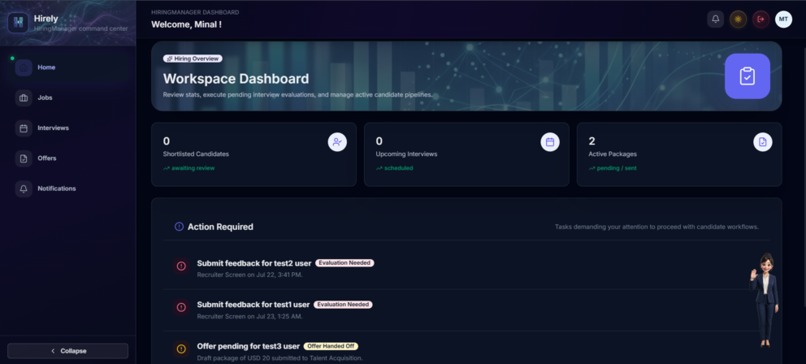Image resolution: width=806 pixels, height=364 pixels.
Task: Click the alert icon beside test1 user
Action: tap(181, 307)
